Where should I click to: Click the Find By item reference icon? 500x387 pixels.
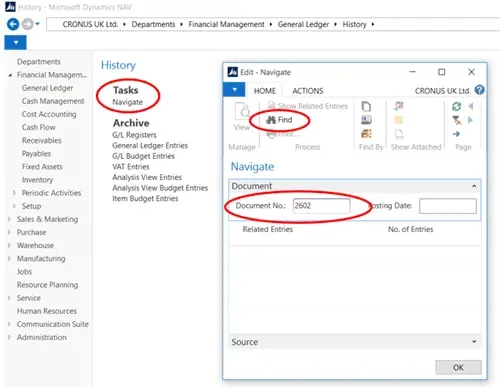tap(366, 134)
